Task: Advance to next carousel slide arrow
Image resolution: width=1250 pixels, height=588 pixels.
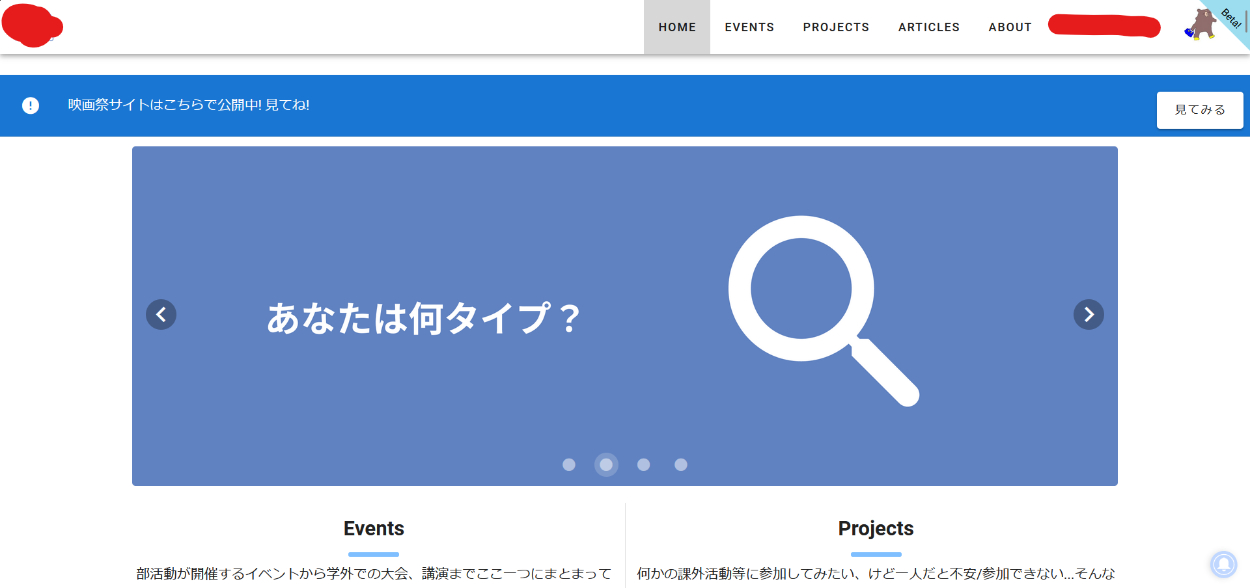Action: [1089, 314]
